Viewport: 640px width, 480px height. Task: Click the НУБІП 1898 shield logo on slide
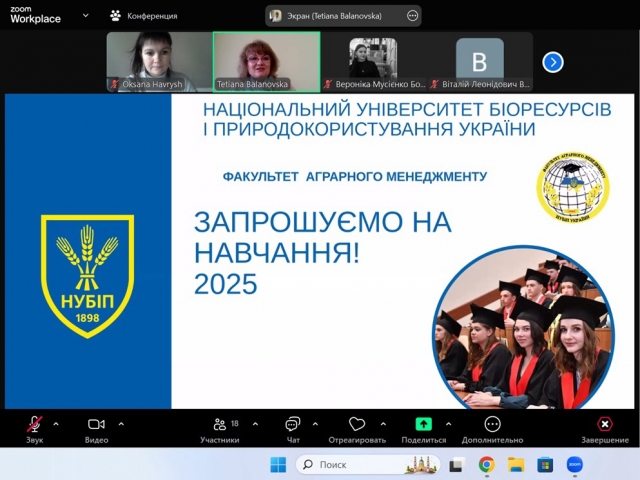click(x=87, y=276)
